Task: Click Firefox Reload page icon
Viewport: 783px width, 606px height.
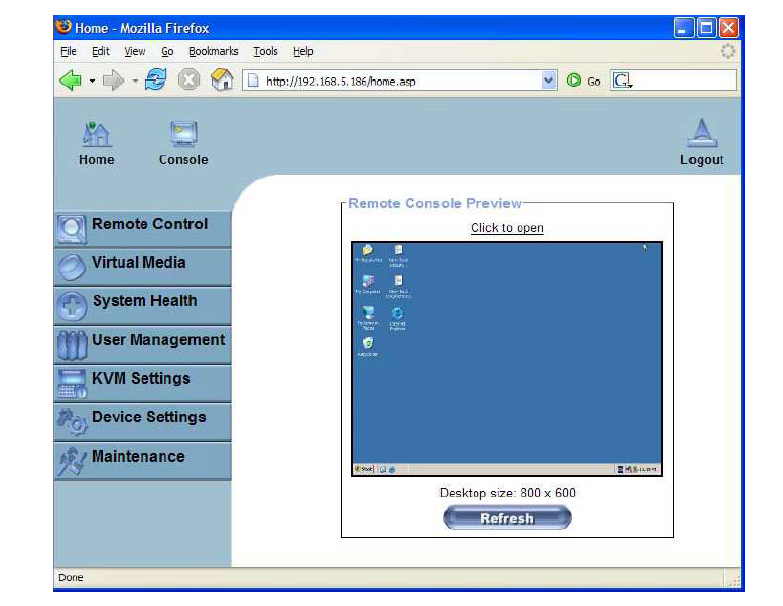Action: click(155, 81)
